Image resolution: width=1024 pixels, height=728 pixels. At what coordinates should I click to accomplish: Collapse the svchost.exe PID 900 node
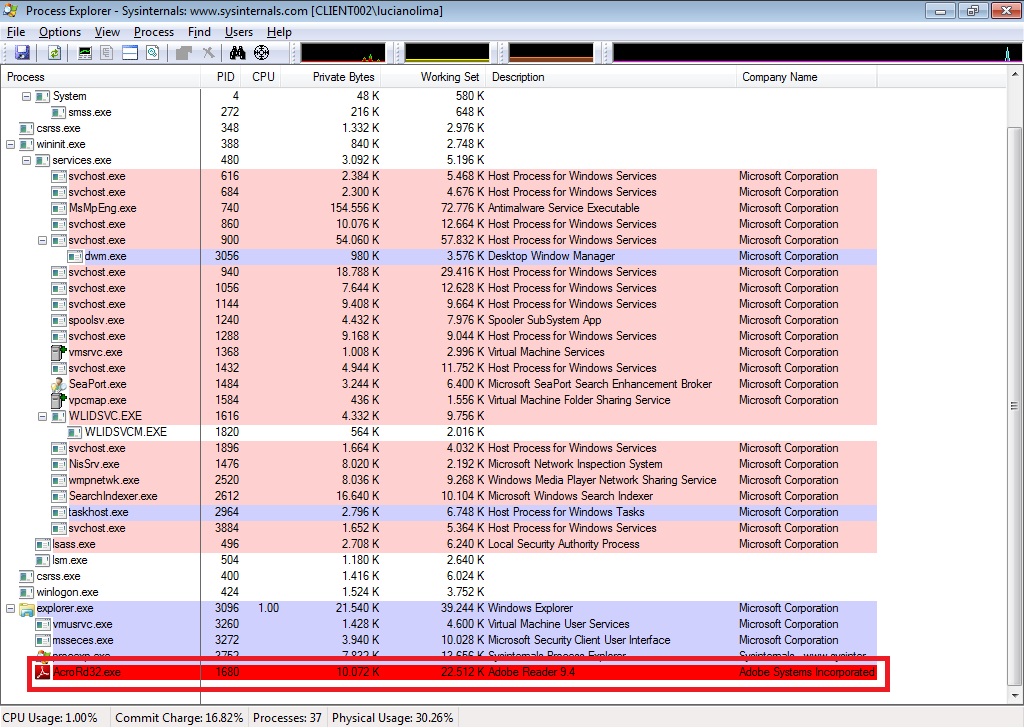point(42,240)
